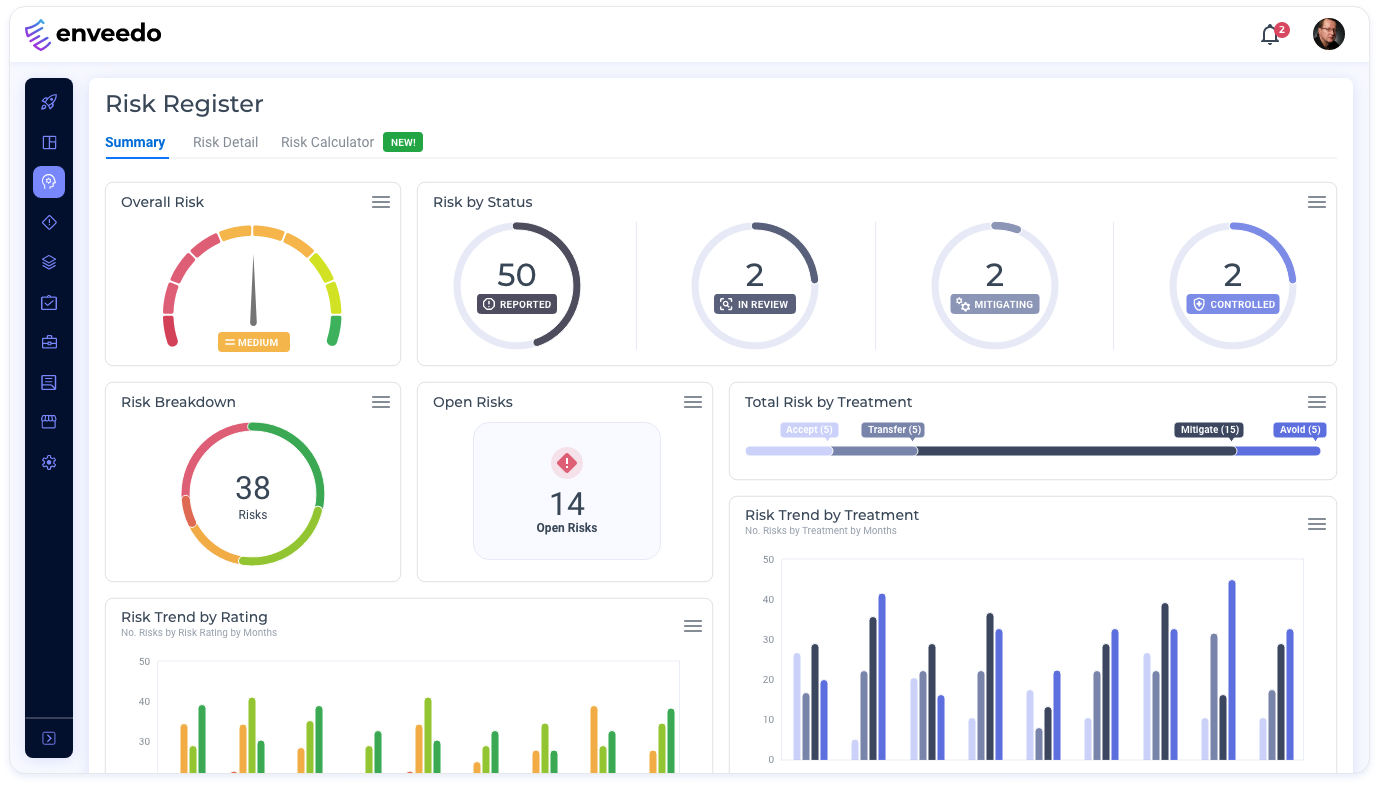Open the Risk Trend by Treatment card menu
1379x786 pixels.
point(1317,523)
